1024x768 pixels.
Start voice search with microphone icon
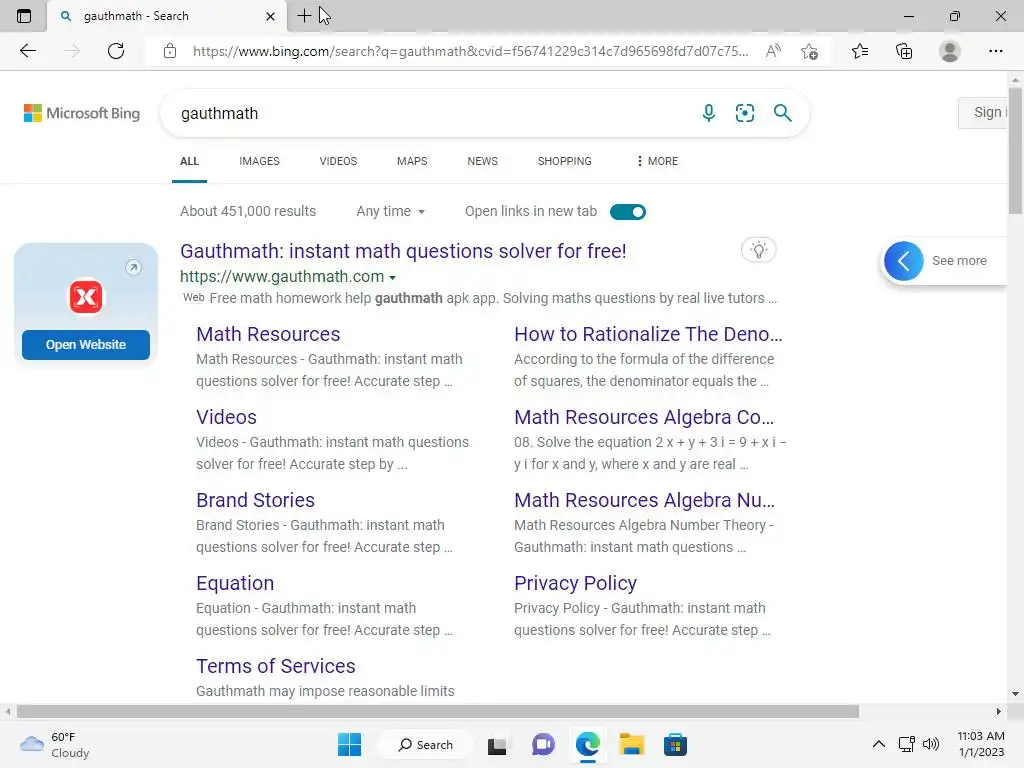[x=709, y=113]
